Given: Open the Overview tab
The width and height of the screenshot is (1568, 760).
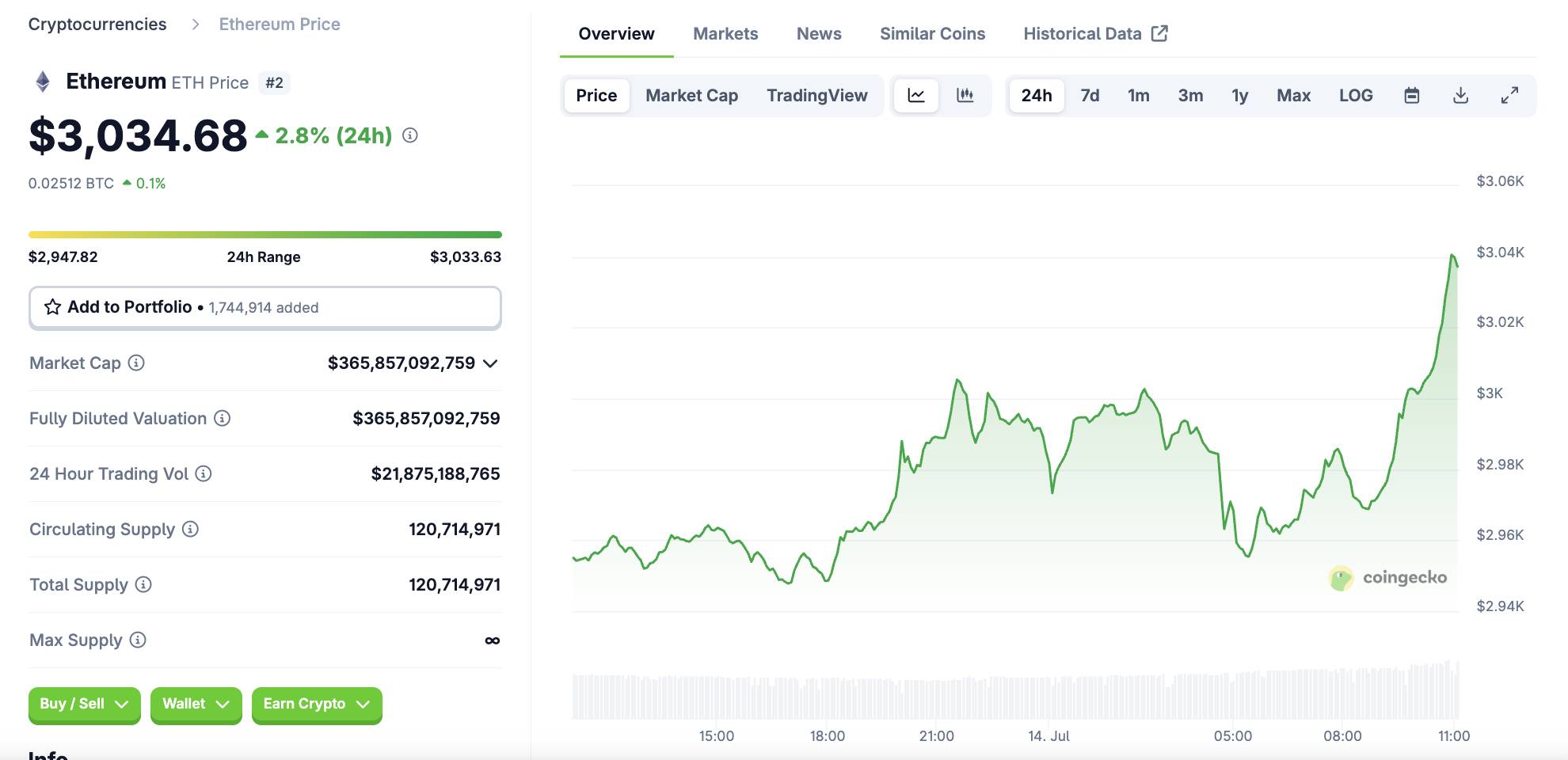Looking at the screenshot, I should click(616, 34).
